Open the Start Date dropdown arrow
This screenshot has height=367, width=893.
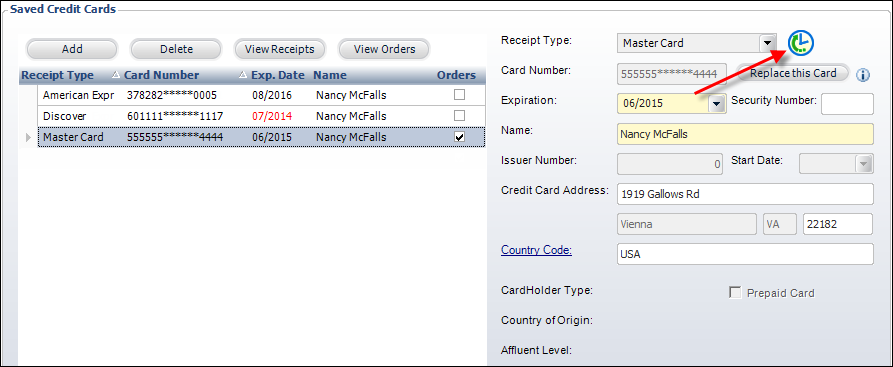tap(864, 164)
